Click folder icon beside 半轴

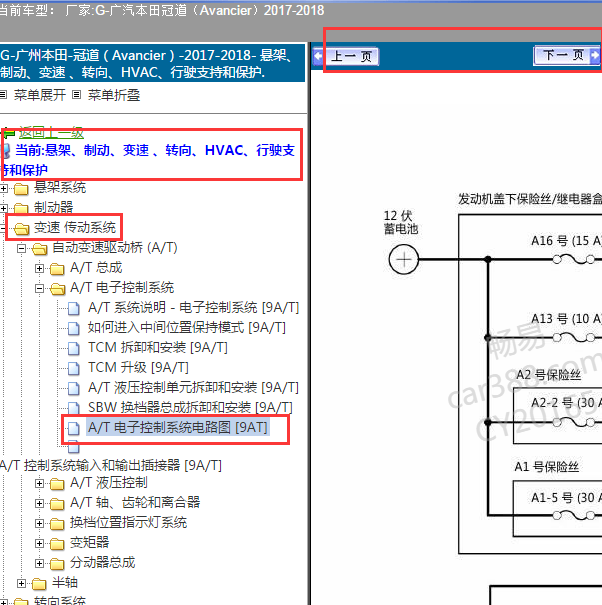tap(39, 584)
